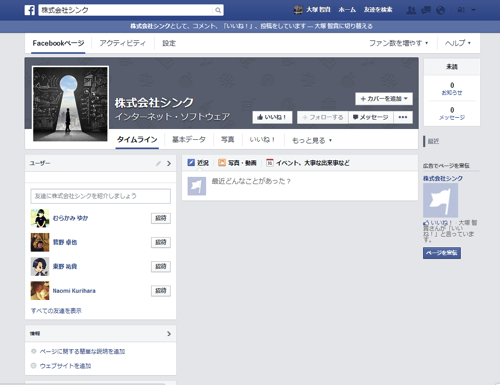The width and height of the screenshot is (500, 385).
Task: Select the タイムライン tab
Action: click(x=137, y=140)
